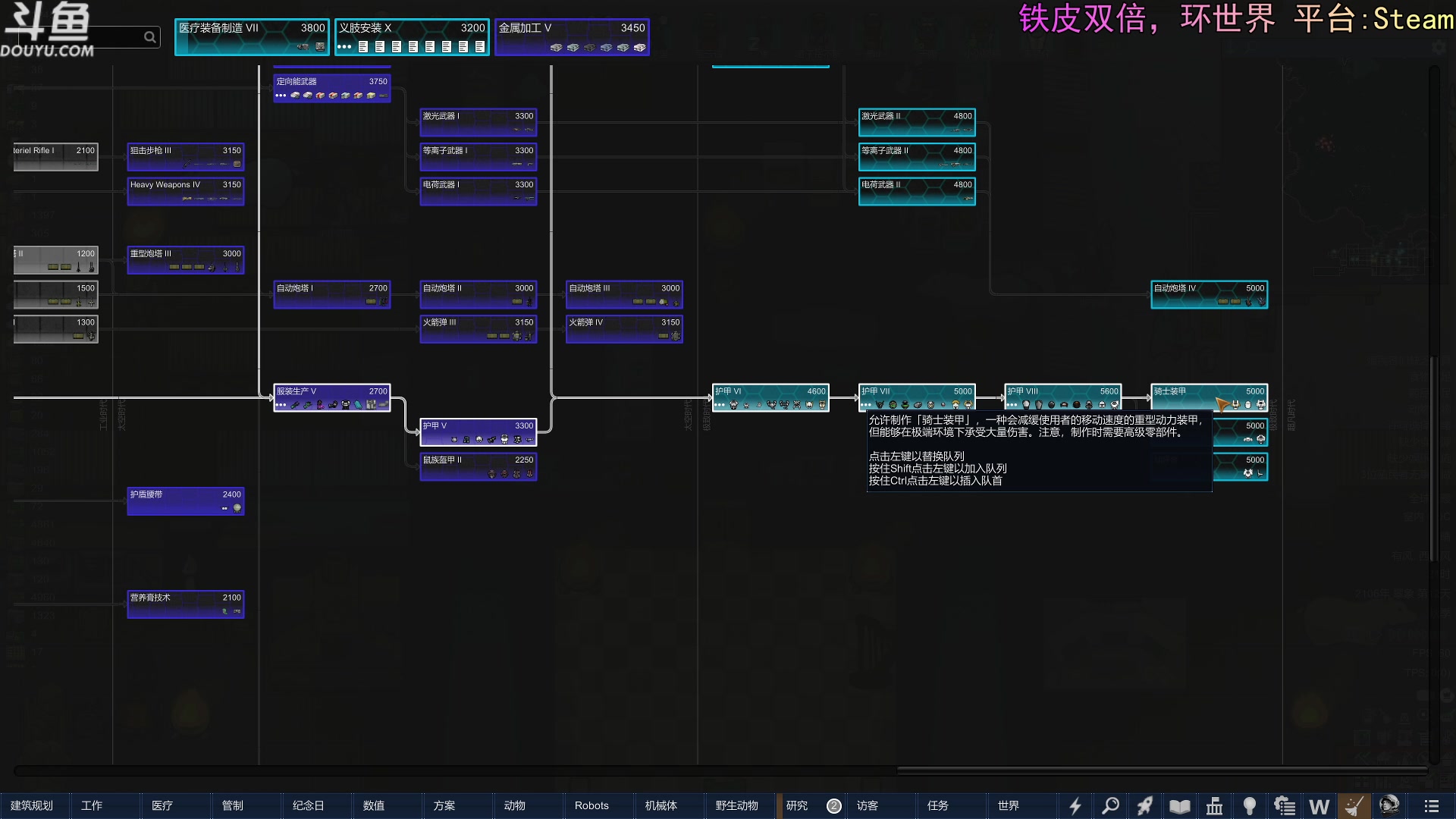
Task: Open the 管制 tab
Action: coord(246,806)
